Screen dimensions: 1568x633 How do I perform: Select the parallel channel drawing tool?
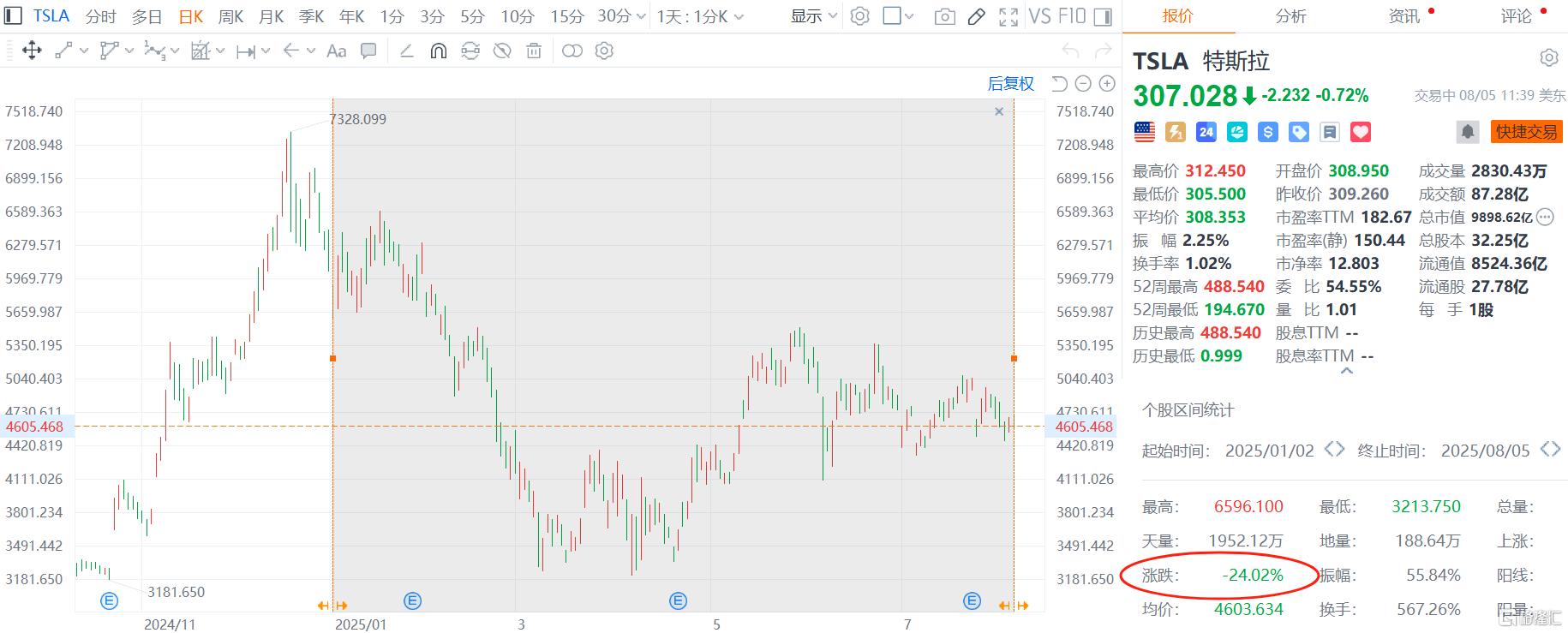(109, 51)
